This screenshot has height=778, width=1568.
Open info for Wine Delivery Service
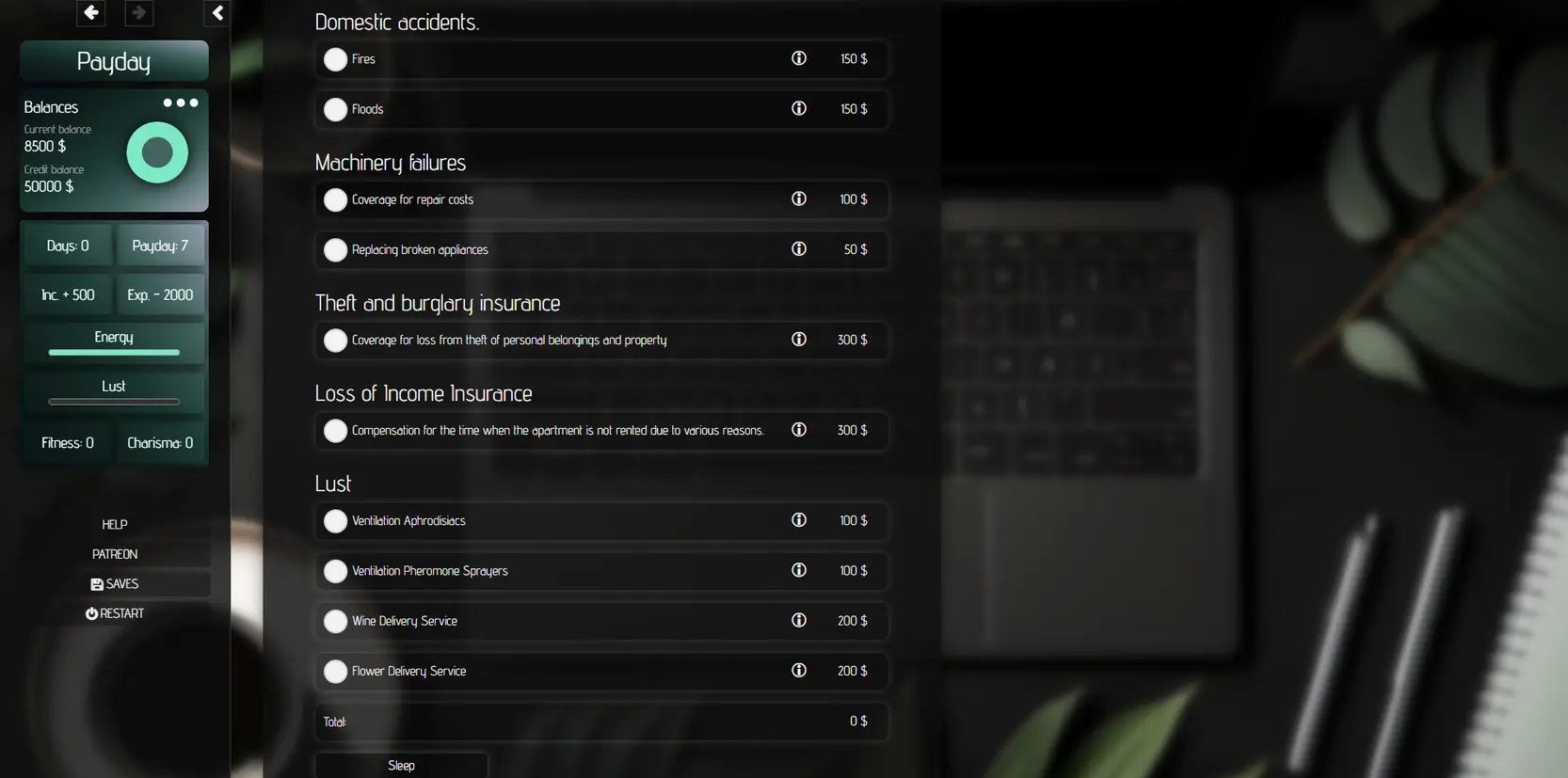tap(799, 621)
